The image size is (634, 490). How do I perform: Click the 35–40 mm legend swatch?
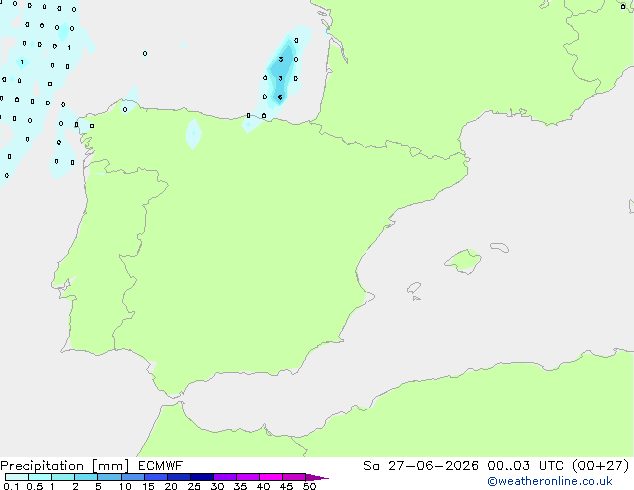(247, 477)
